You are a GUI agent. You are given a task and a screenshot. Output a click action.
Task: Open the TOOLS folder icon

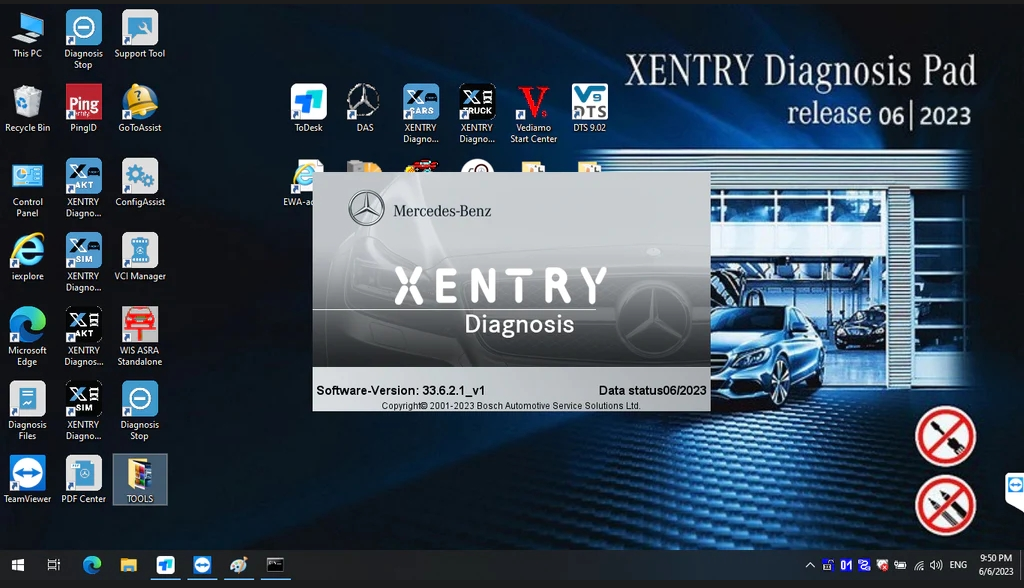(140, 480)
